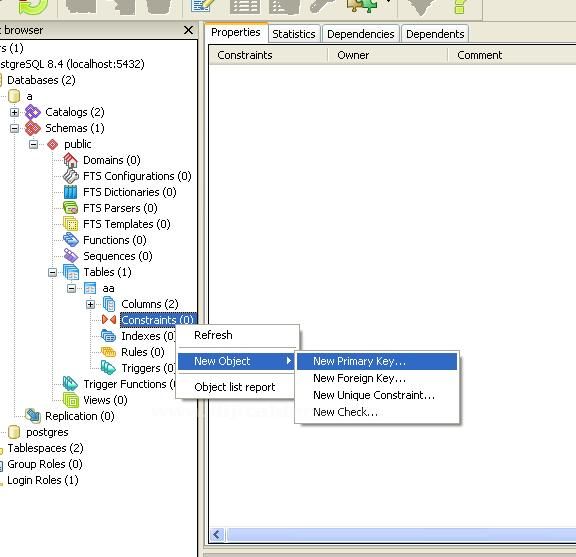
Task: Expand the Columns (2) node
Action: 91,305
